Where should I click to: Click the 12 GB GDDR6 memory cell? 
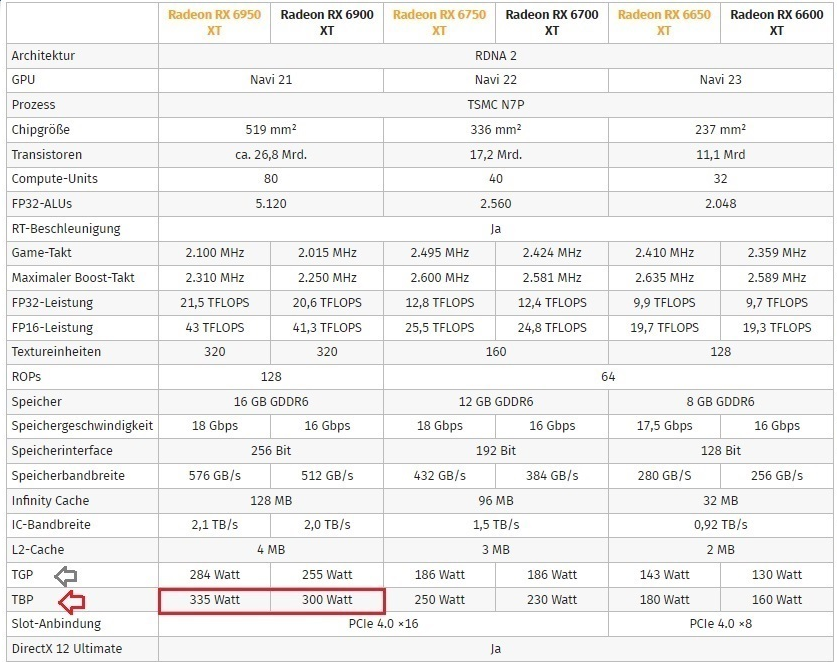click(496, 401)
